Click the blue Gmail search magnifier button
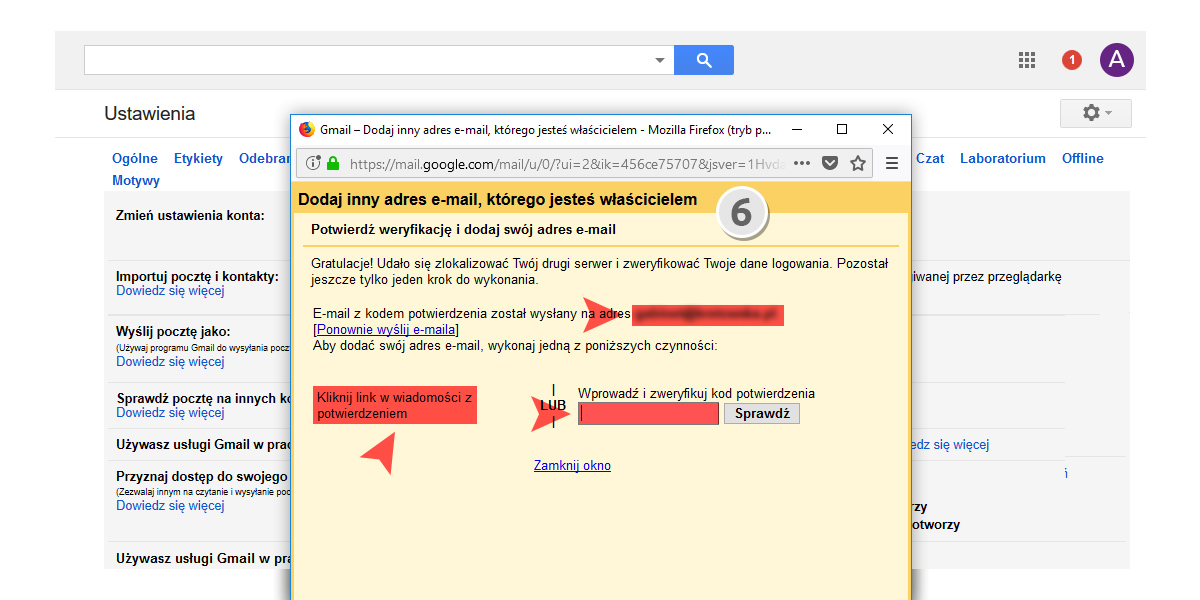 [x=704, y=60]
